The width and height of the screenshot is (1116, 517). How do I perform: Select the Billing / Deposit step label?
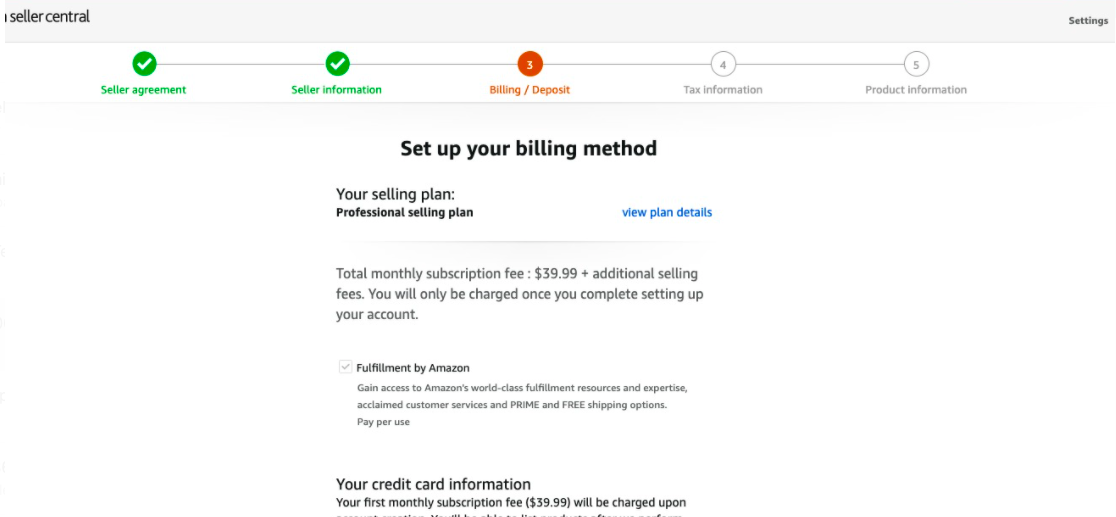coord(530,90)
